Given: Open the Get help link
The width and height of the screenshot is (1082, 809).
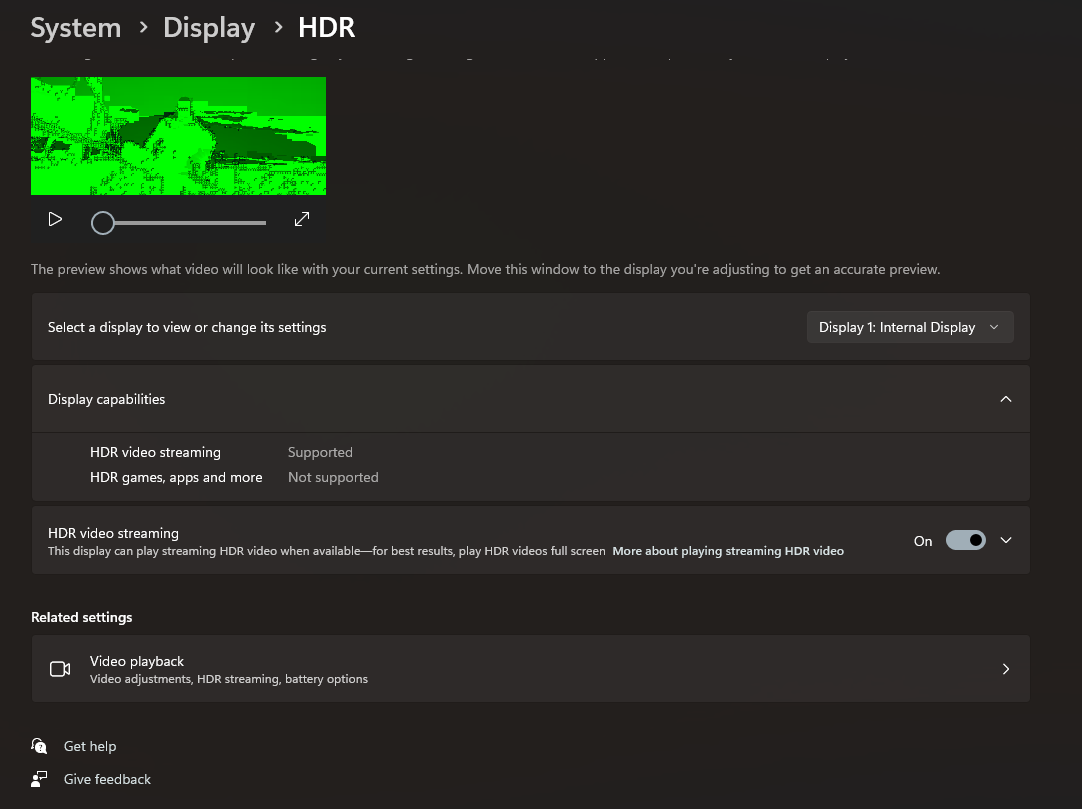Looking at the screenshot, I should coord(90,746).
